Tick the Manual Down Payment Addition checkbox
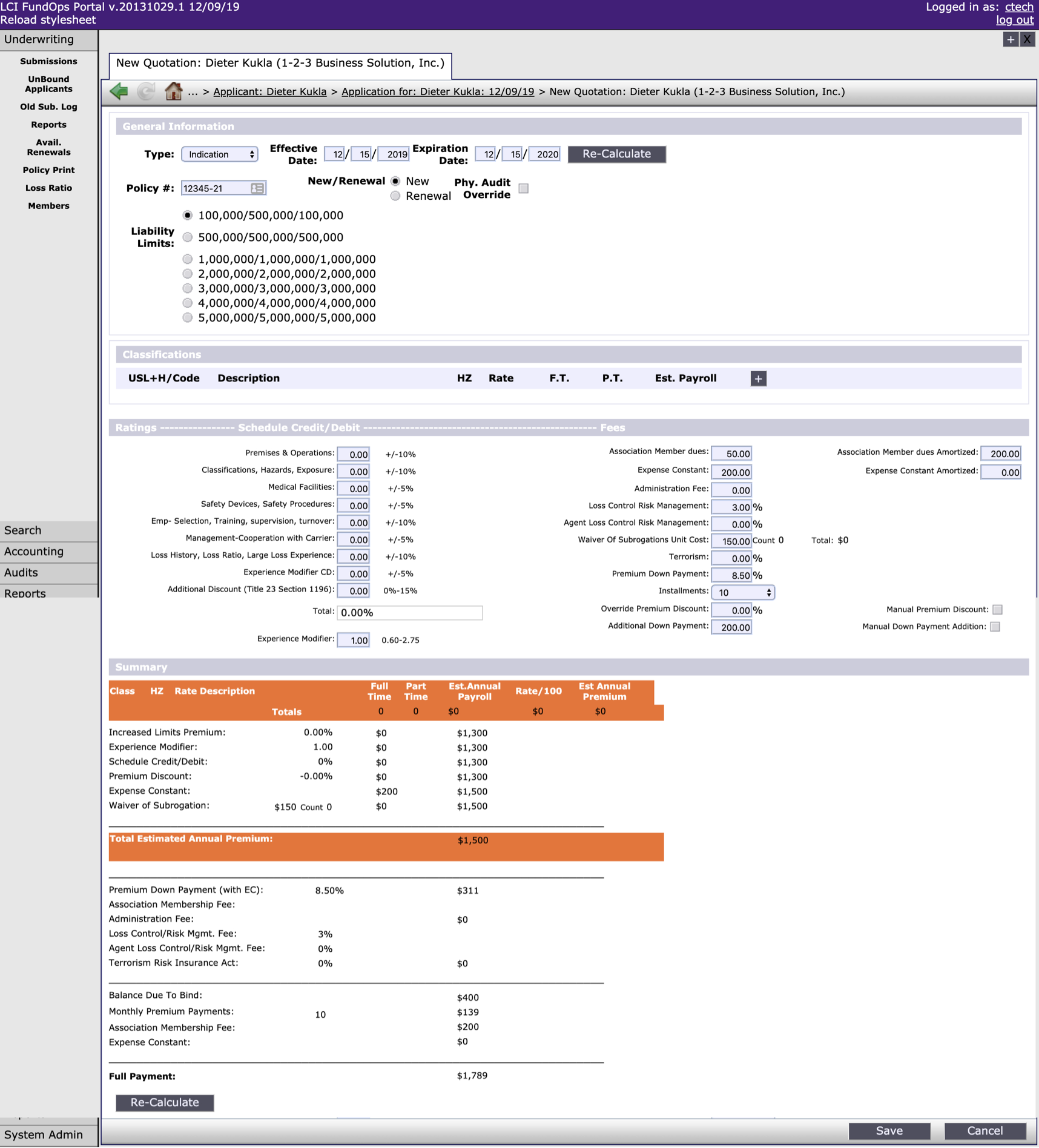 pyautogui.click(x=995, y=627)
